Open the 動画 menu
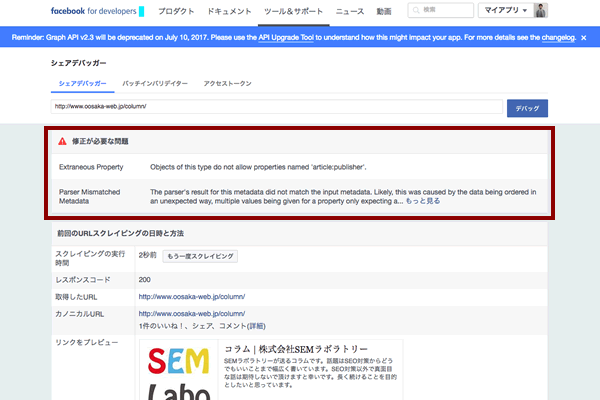 [x=384, y=11]
